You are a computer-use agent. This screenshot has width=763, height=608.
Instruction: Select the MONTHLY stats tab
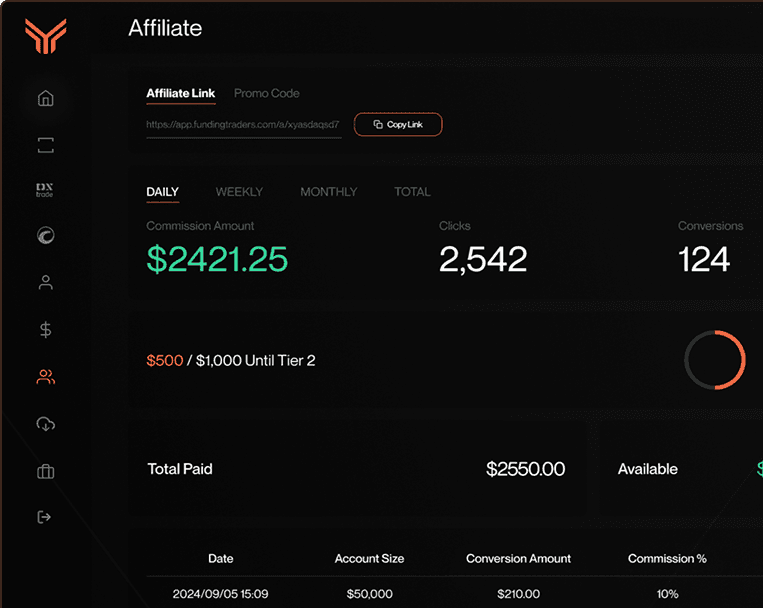[328, 192]
